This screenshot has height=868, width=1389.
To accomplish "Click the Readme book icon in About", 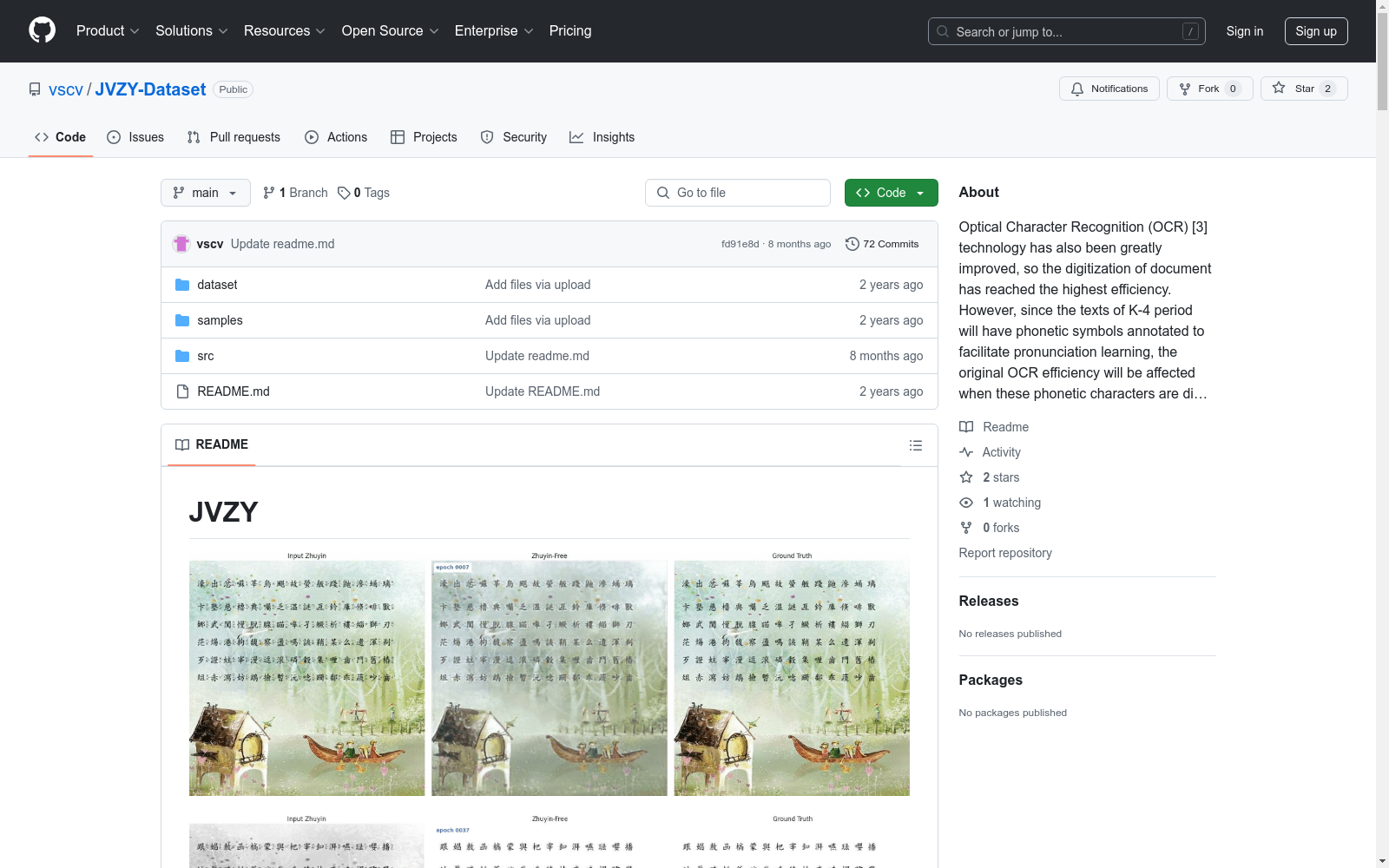I will tap(966, 427).
